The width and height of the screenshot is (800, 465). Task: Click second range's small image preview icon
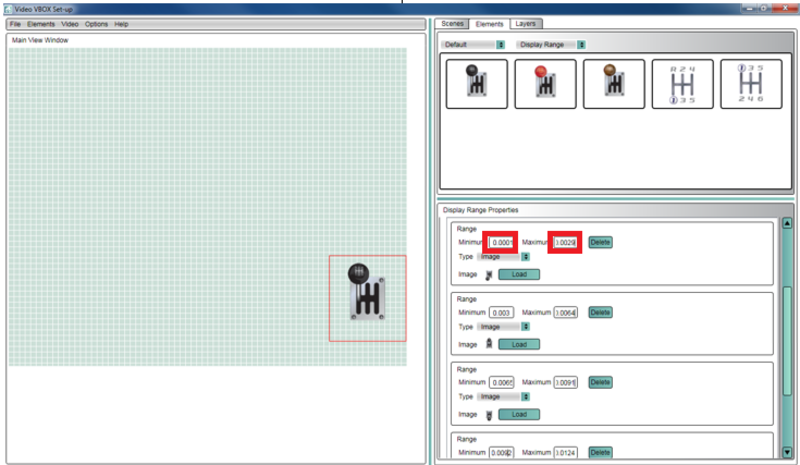488,344
